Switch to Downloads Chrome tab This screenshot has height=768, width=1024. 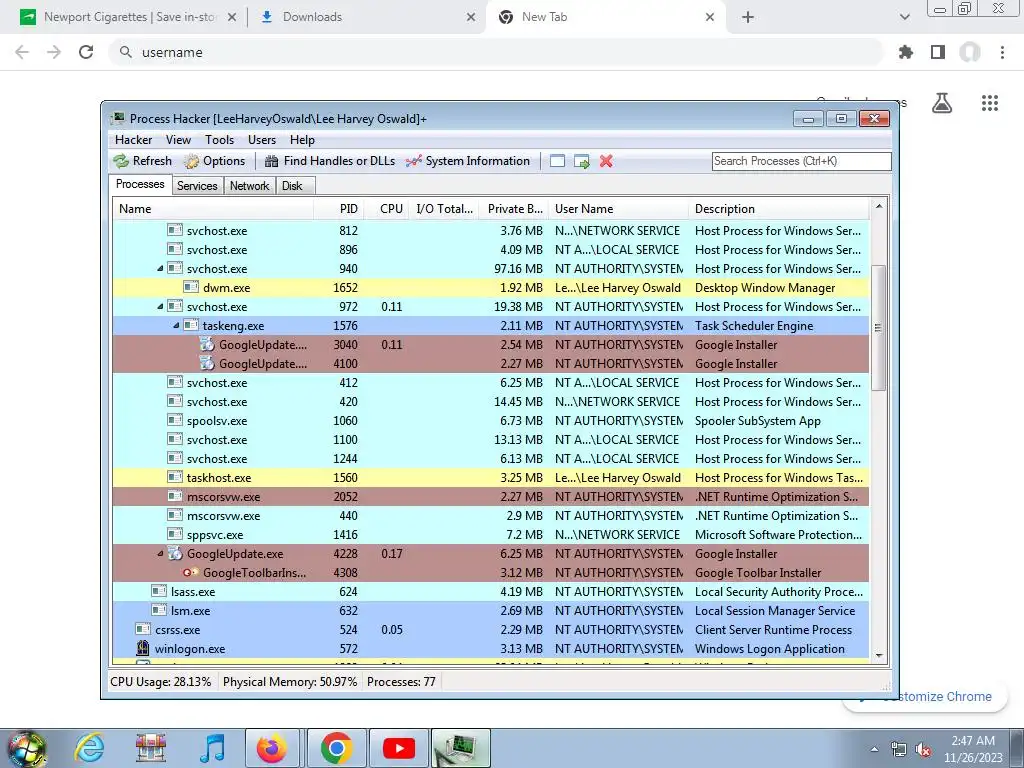pyautogui.click(x=366, y=17)
